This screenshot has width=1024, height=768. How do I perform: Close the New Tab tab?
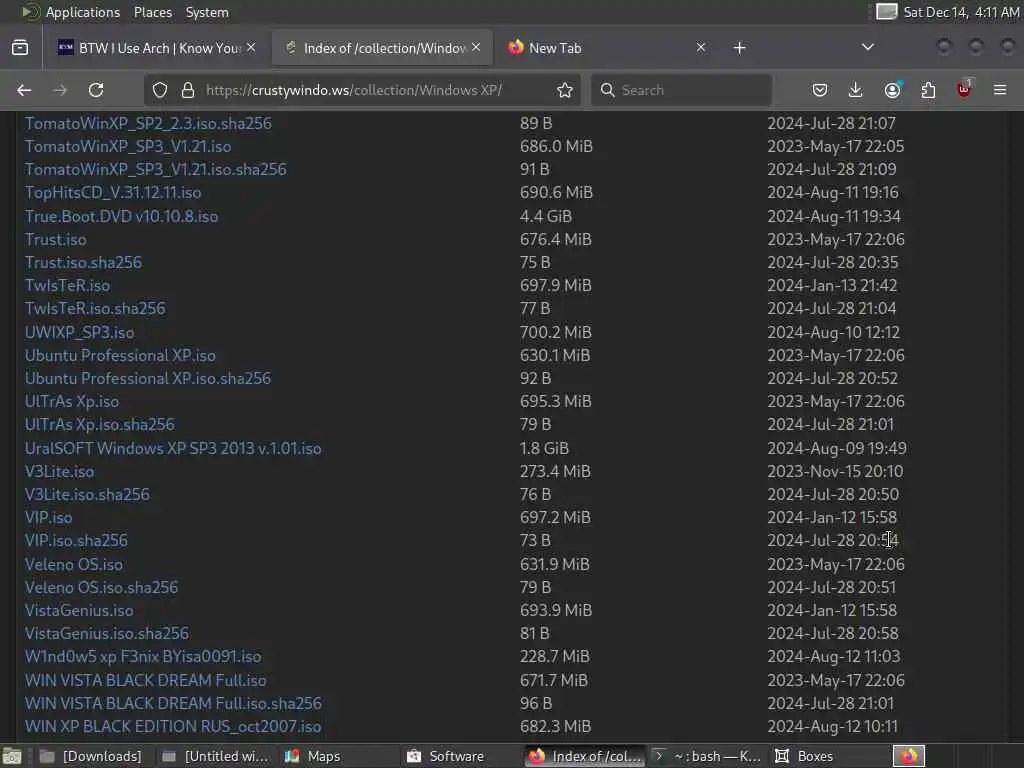point(701,48)
